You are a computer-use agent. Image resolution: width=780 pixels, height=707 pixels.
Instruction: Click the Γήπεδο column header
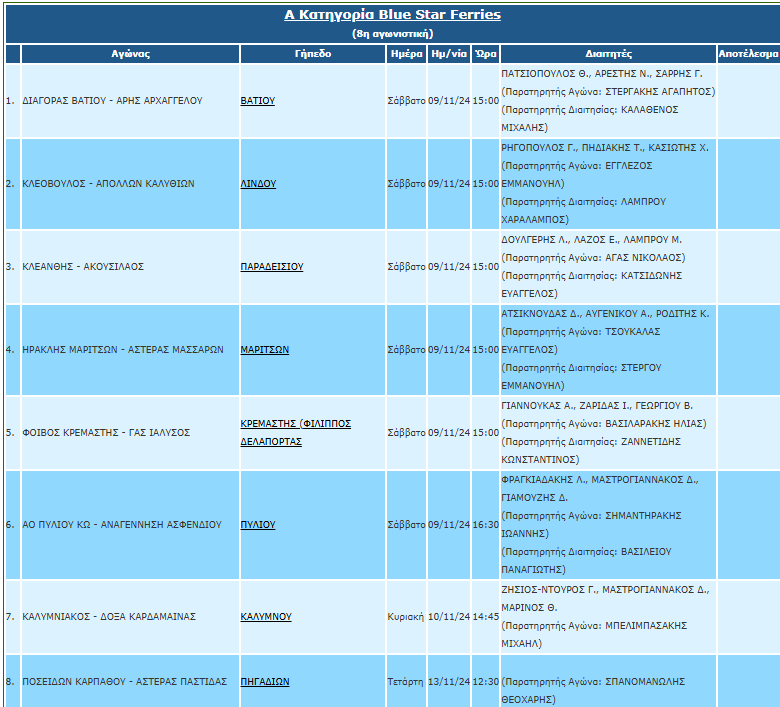(x=313, y=54)
